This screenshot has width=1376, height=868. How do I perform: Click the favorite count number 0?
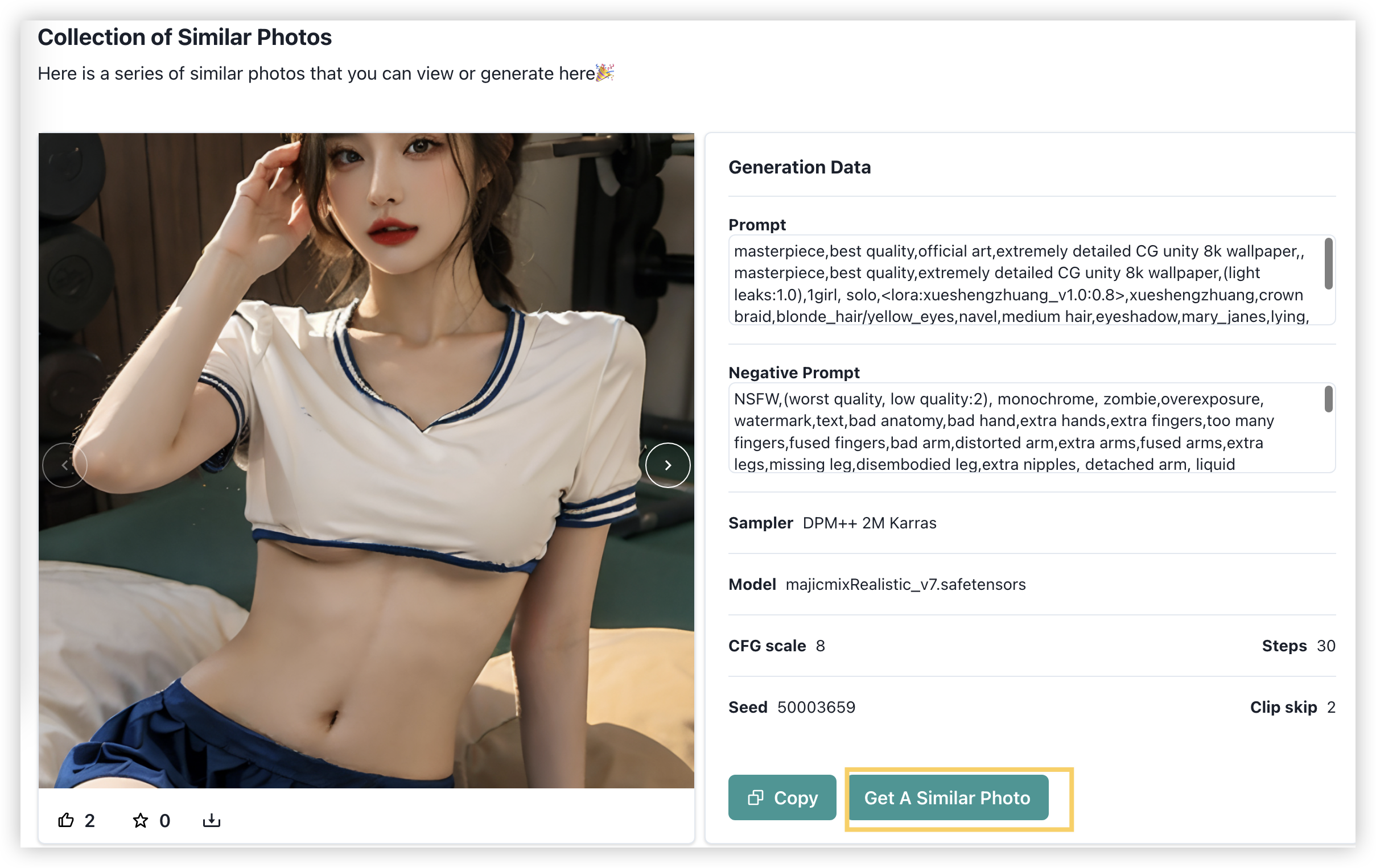[x=164, y=821]
